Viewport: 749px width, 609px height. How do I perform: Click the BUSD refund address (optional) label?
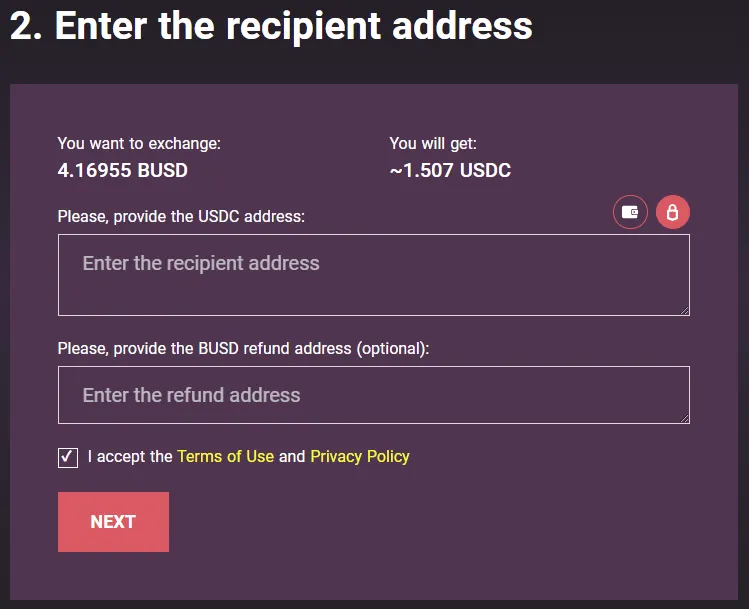(x=243, y=348)
